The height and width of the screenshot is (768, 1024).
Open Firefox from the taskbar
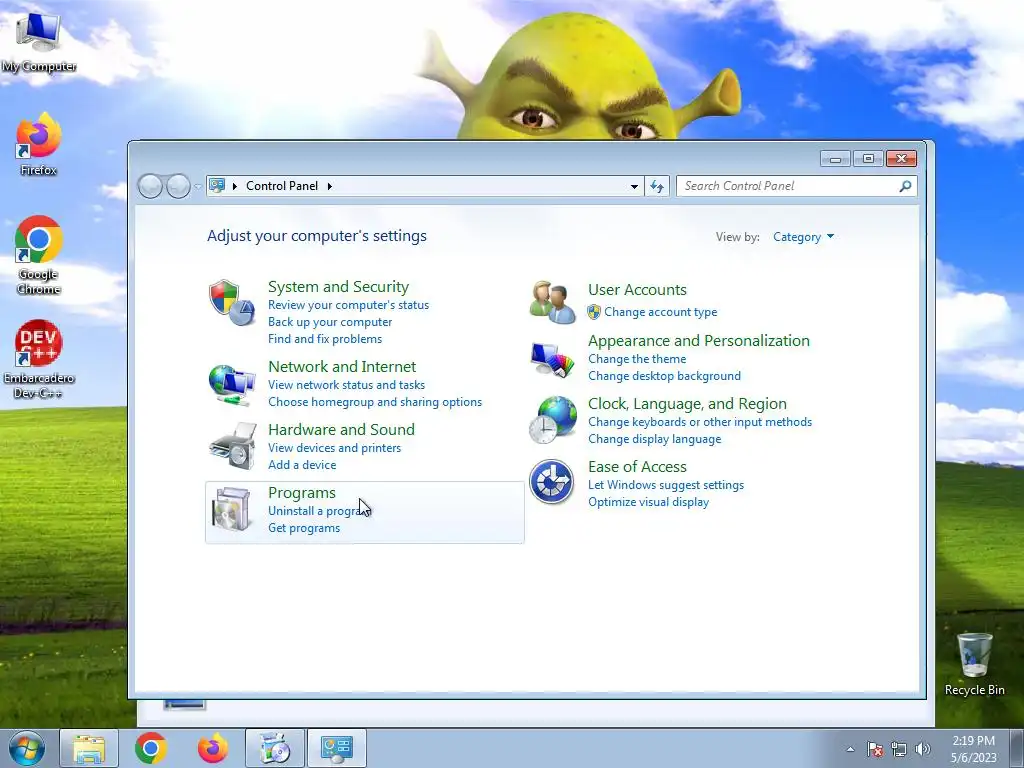coord(213,748)
